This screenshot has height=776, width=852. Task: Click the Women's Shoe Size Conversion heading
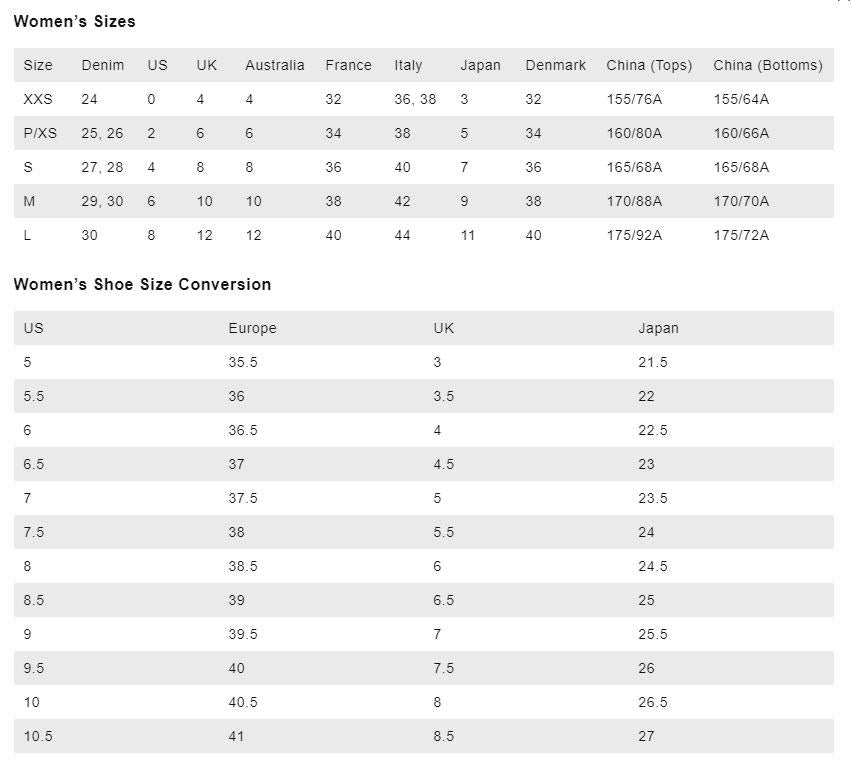tap(142, 284)
